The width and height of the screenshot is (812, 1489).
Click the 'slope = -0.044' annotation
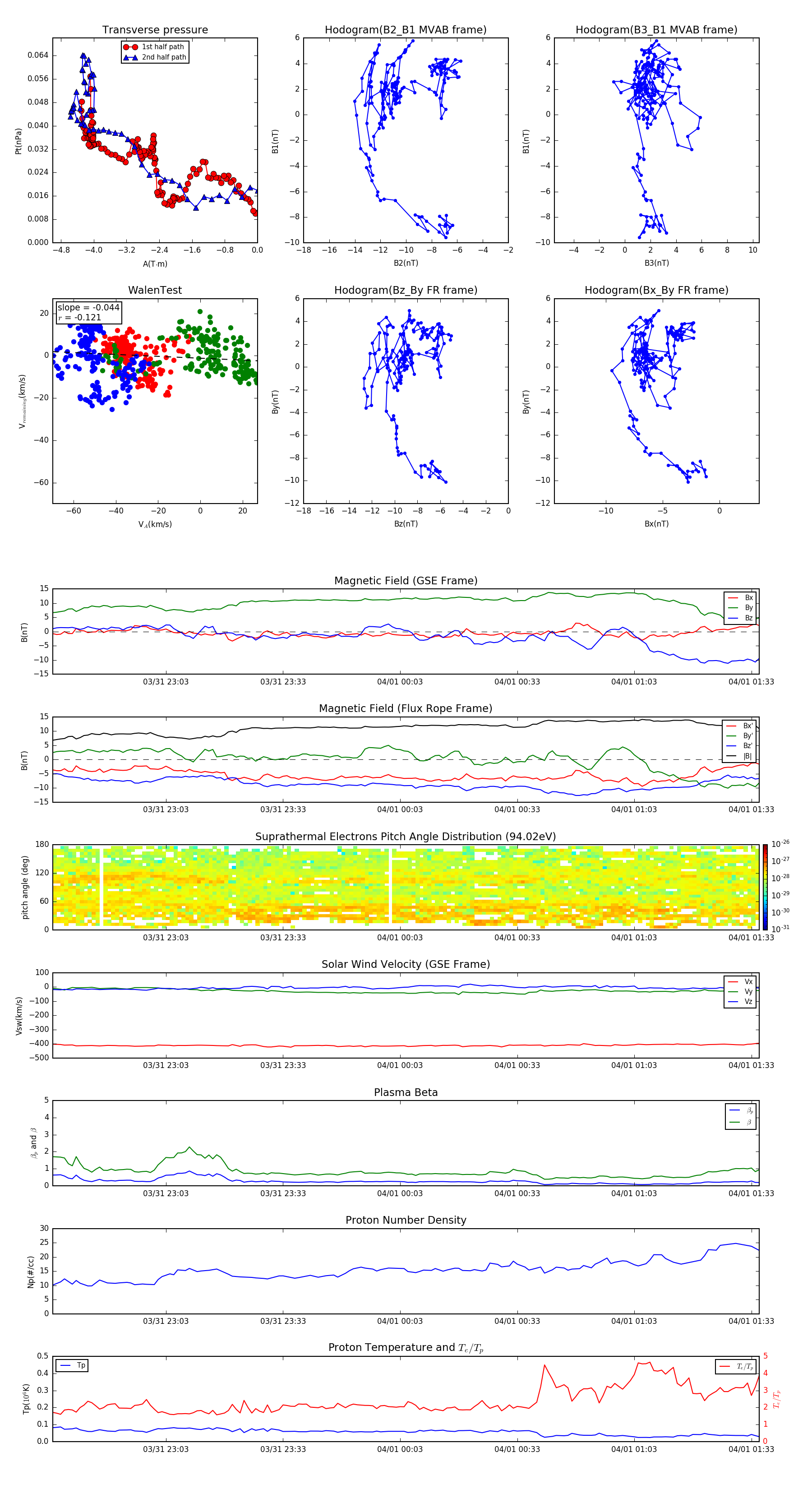pyautogui.click(x=88, y=308)
